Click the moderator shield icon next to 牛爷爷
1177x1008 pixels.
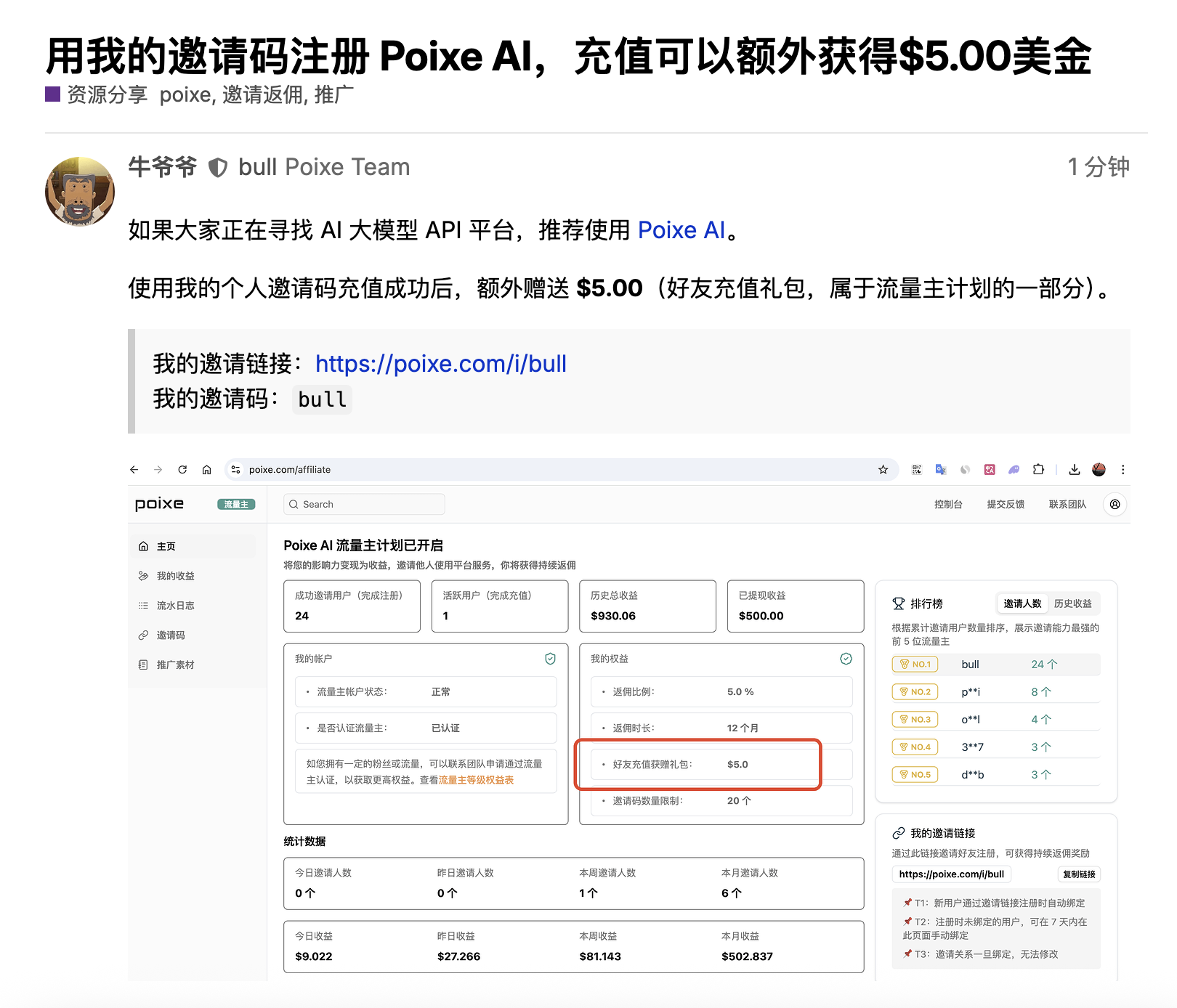coord(217,168)
